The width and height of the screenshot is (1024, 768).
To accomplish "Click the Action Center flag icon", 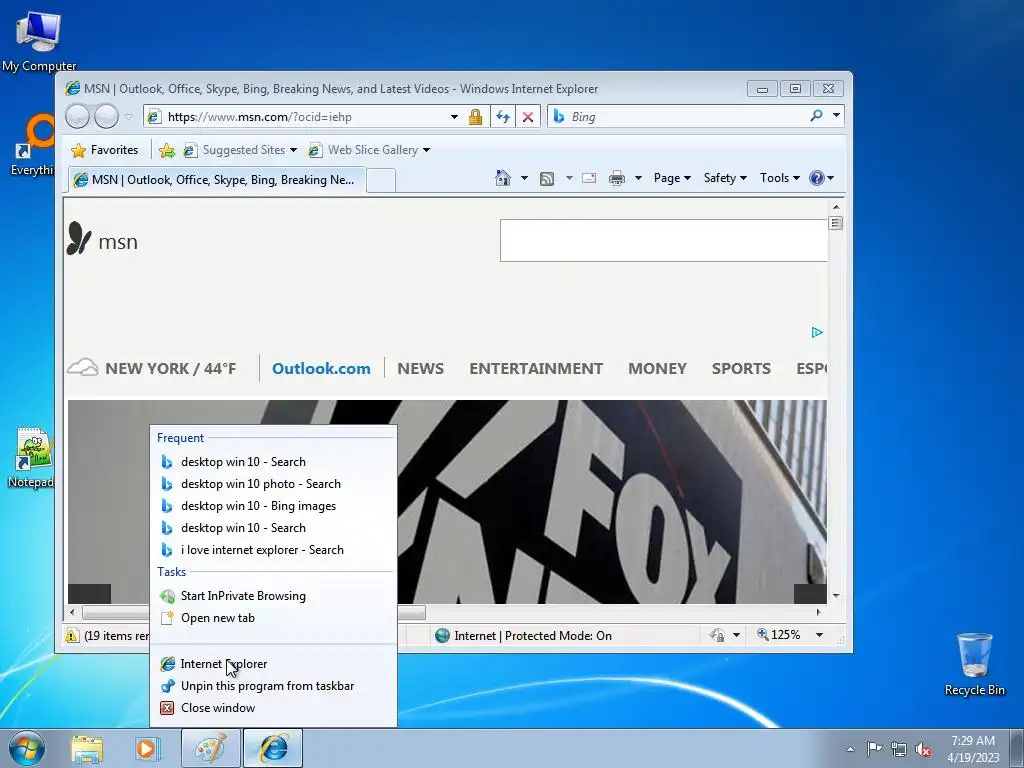I will point(874,748).
